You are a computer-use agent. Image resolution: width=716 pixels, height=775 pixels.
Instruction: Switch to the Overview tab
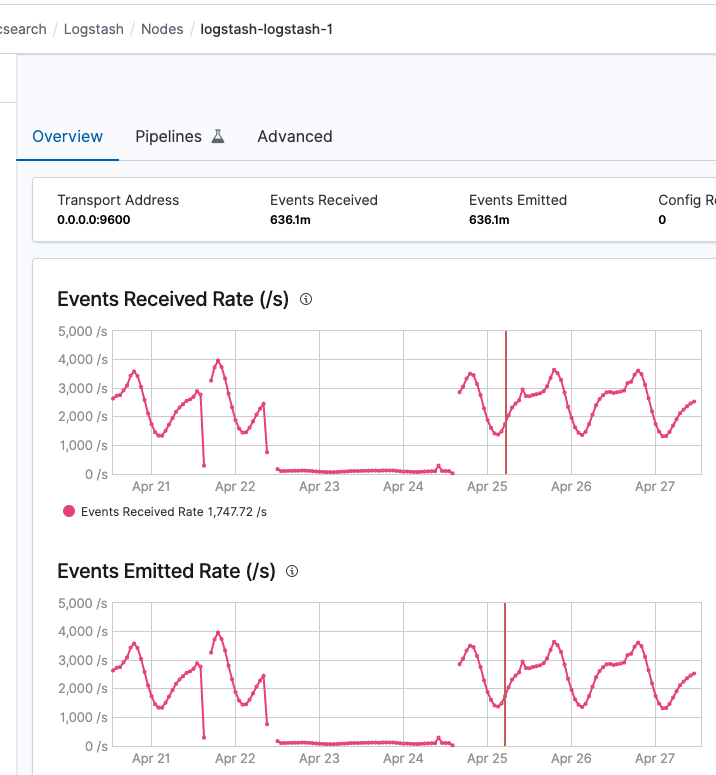(68, 136)
